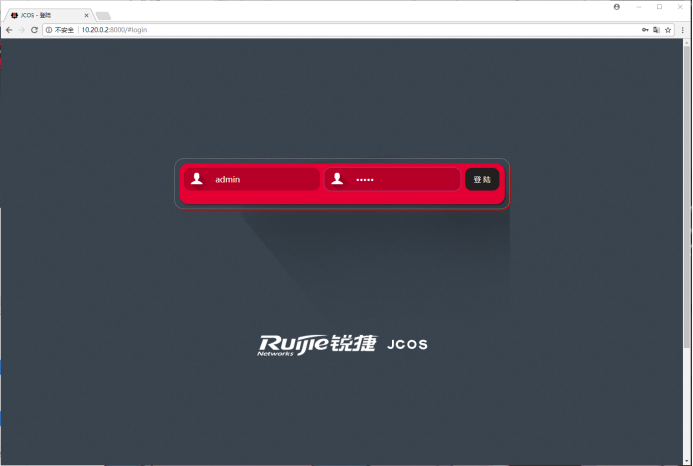Focus the admin username field
This screenshot has width=693, height=466.
point(252,180)
